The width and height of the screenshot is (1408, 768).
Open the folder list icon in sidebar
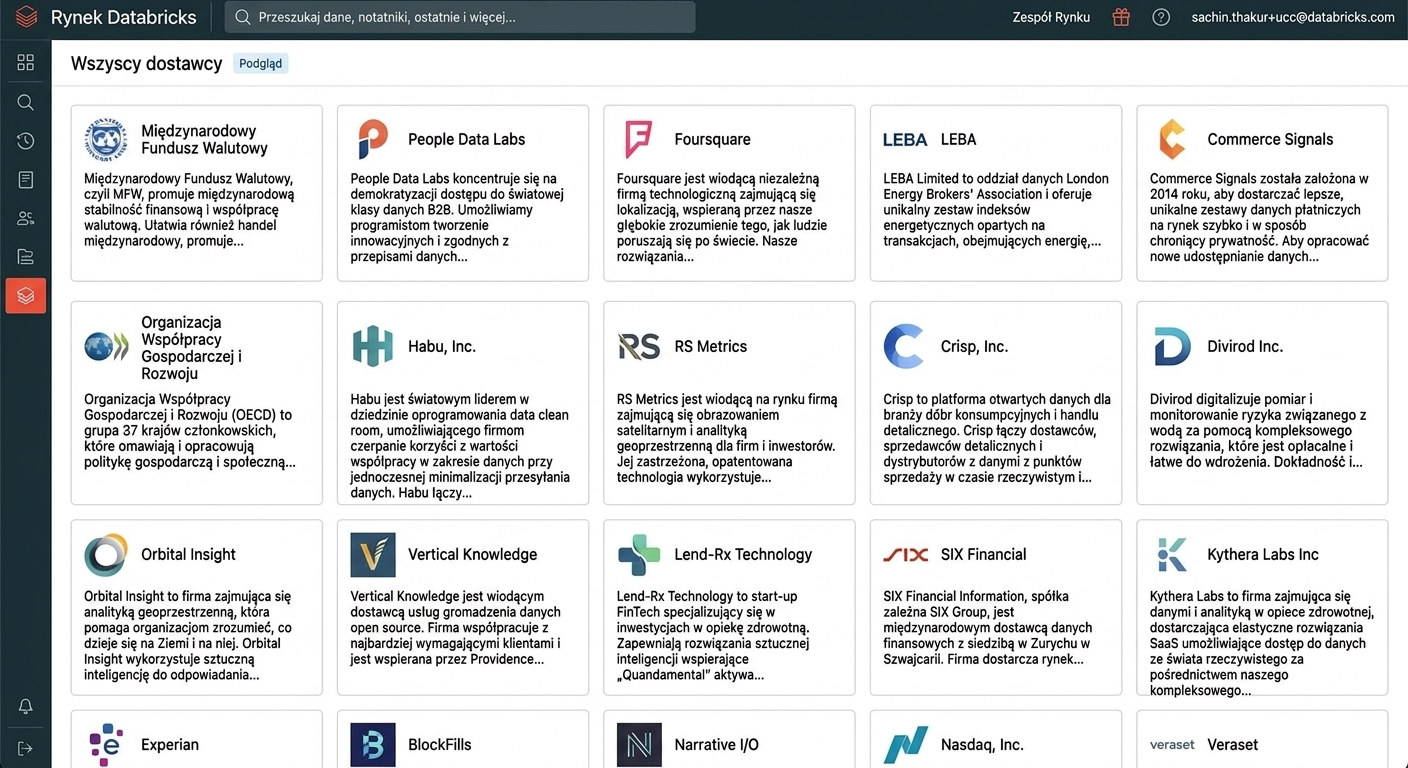(x=26, y=257)
